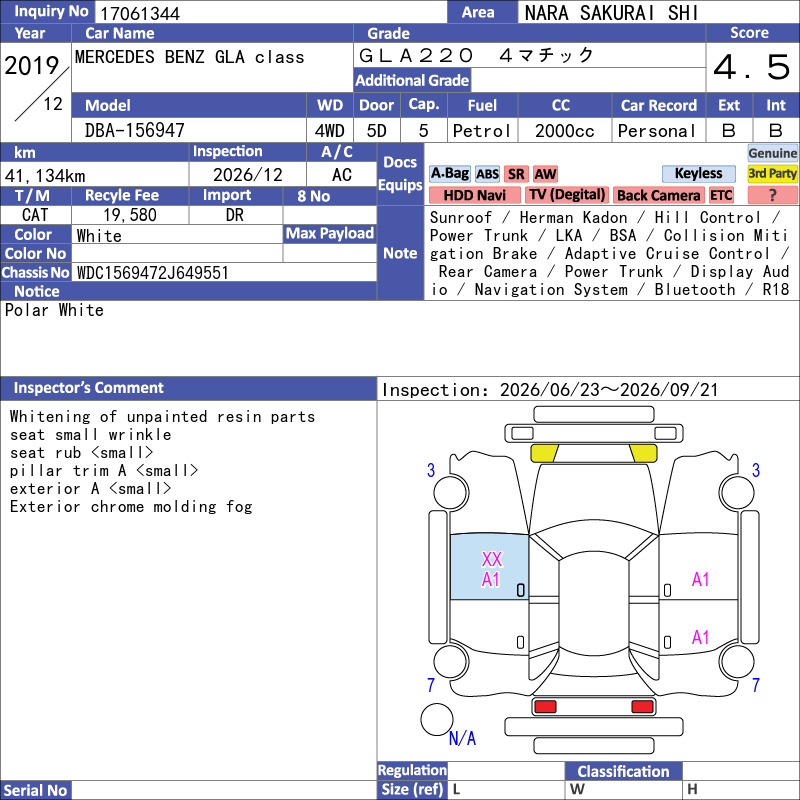The height and width of the screenshot is (800, 800).
Task: Click the AC air conditioning value
Action: tap(342, 175)
